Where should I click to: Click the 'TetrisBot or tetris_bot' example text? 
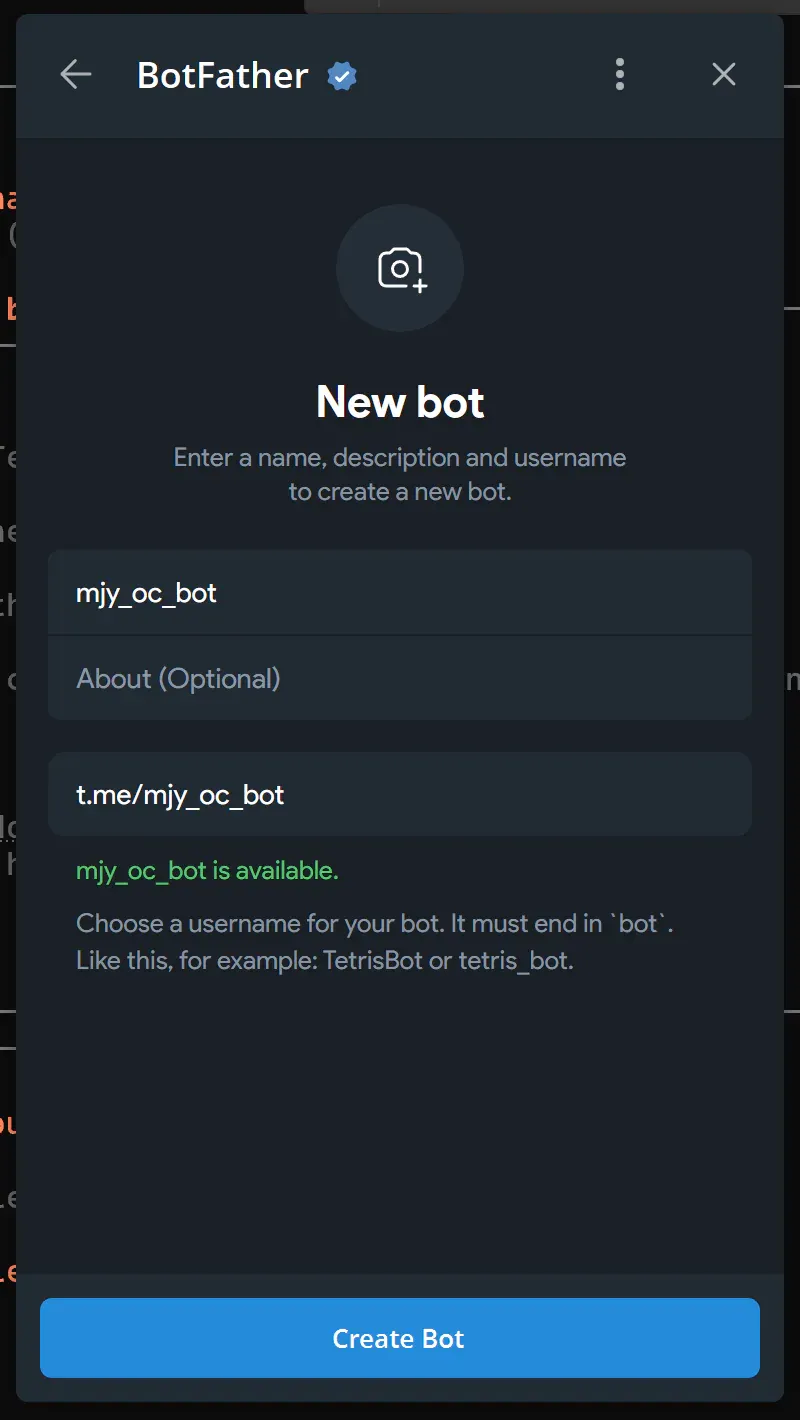[448, 962]
